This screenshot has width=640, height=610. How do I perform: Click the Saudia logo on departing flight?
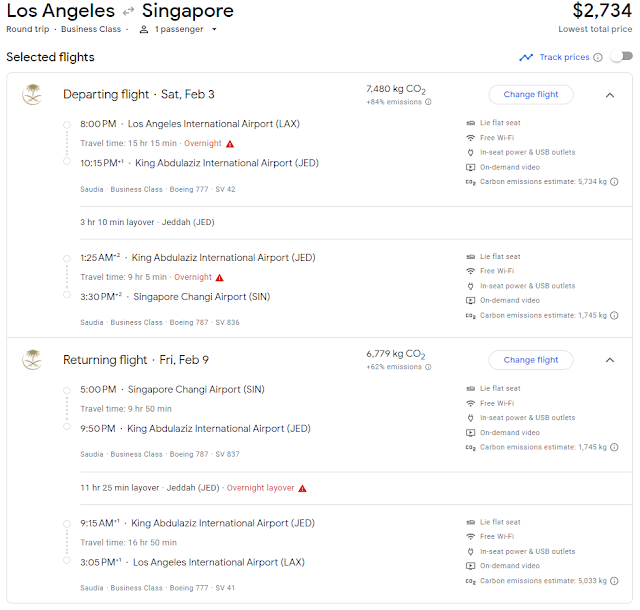pos(32,95)
